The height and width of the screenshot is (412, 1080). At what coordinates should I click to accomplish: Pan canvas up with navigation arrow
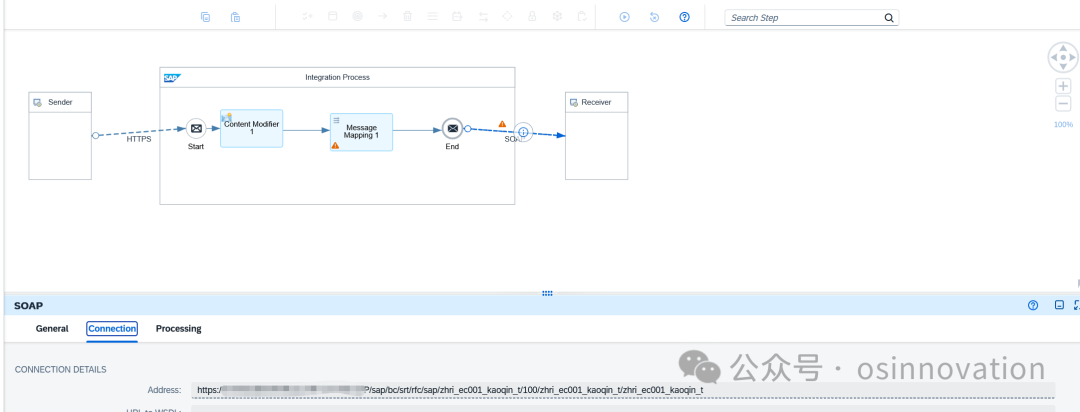[x=1063, y=49]
